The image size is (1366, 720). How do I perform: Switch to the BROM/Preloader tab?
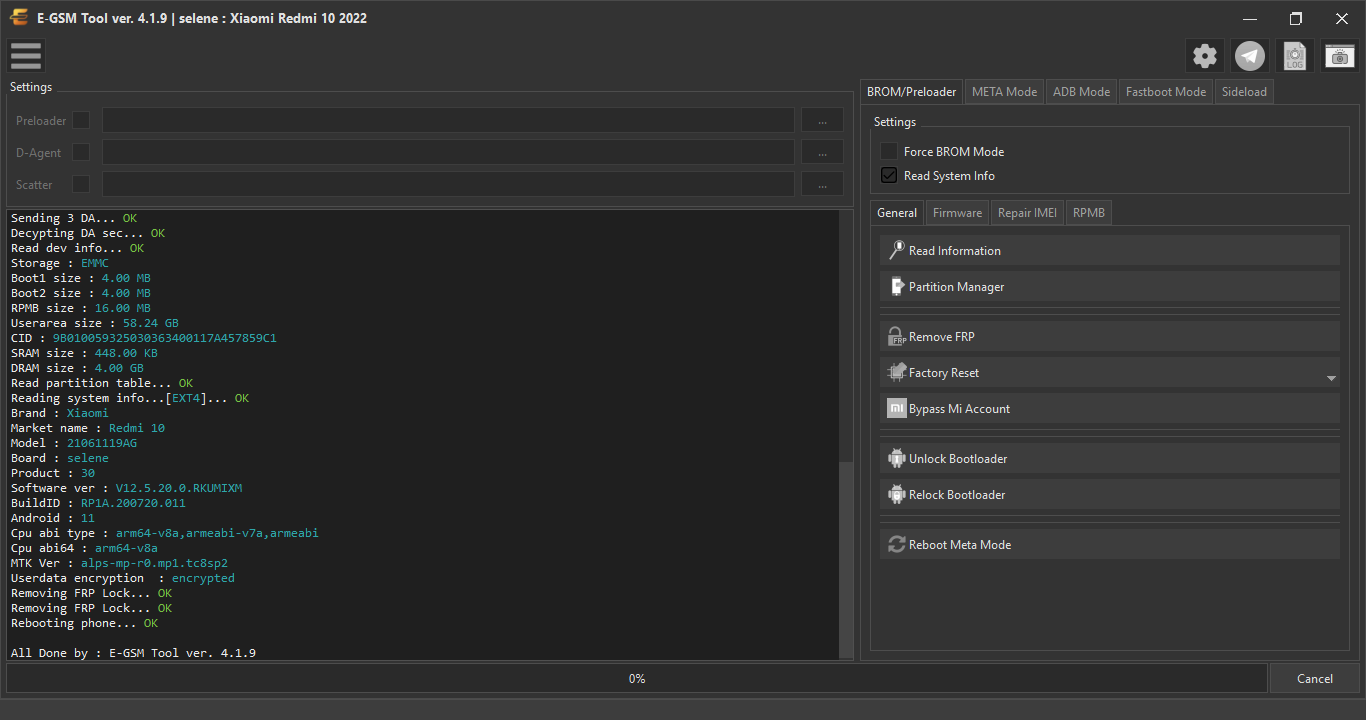911,91
